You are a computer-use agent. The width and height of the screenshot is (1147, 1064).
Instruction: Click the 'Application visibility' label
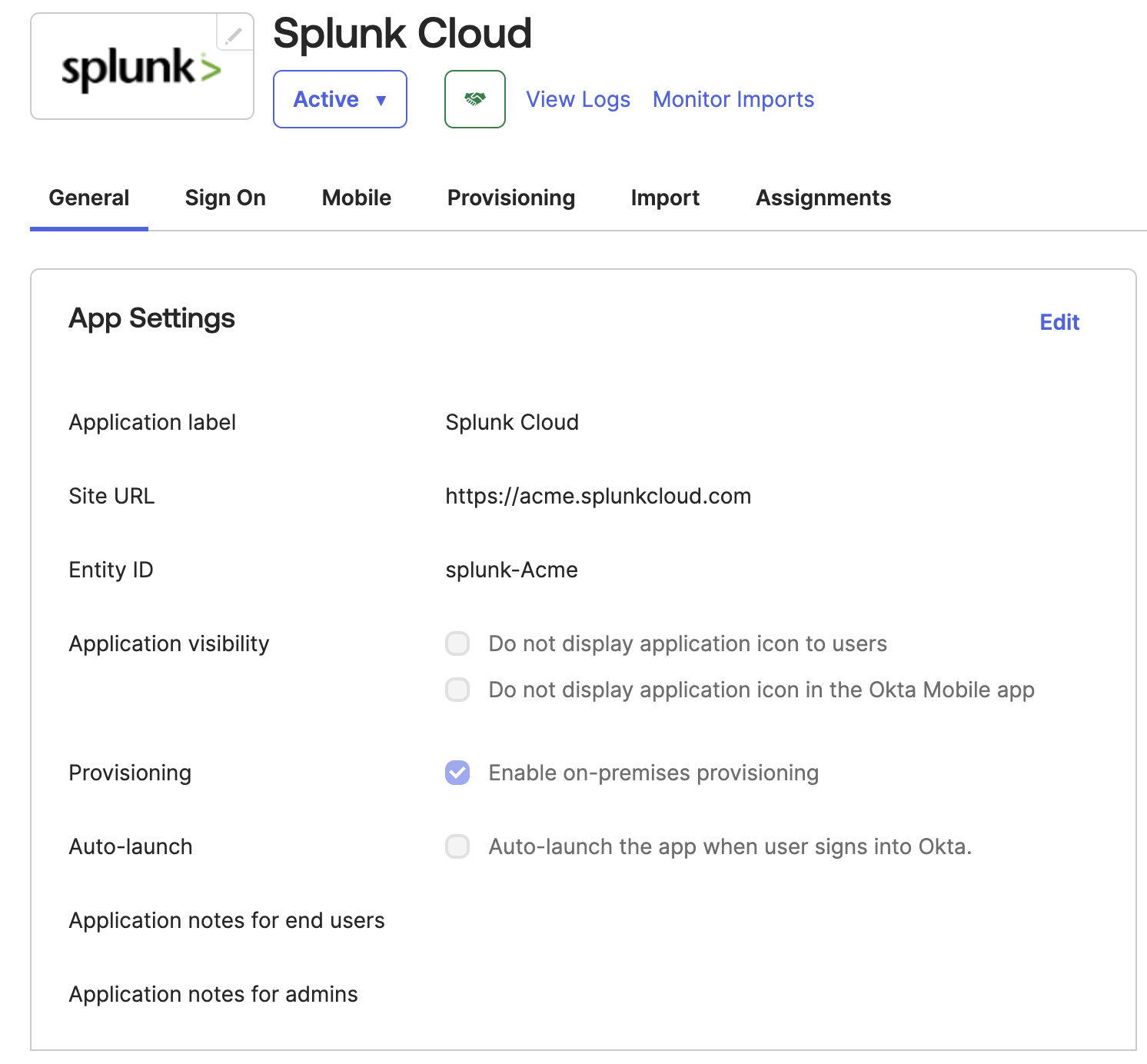tap(169, 643)
